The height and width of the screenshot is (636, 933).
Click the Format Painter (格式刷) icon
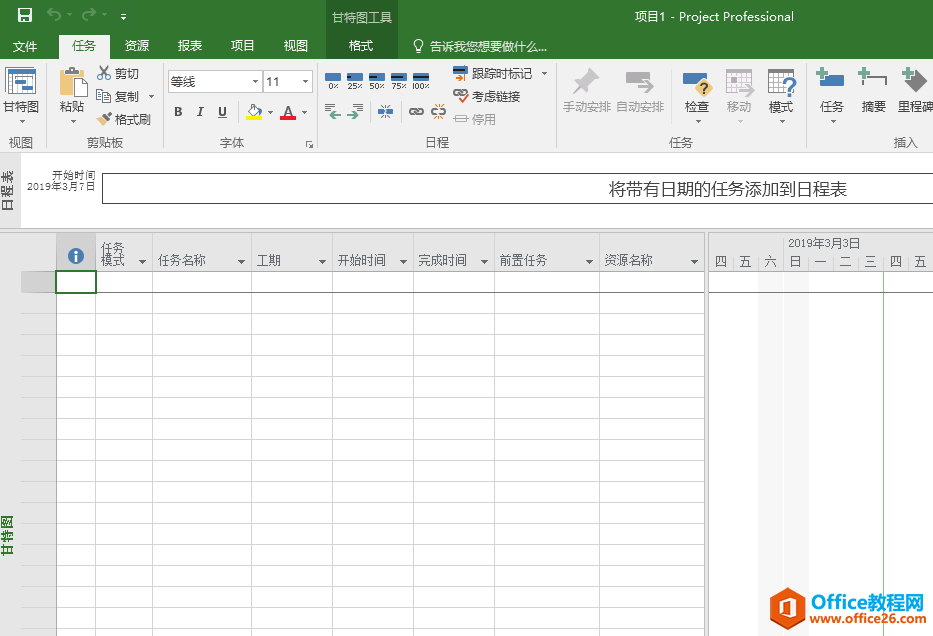(x=104, y=119)
